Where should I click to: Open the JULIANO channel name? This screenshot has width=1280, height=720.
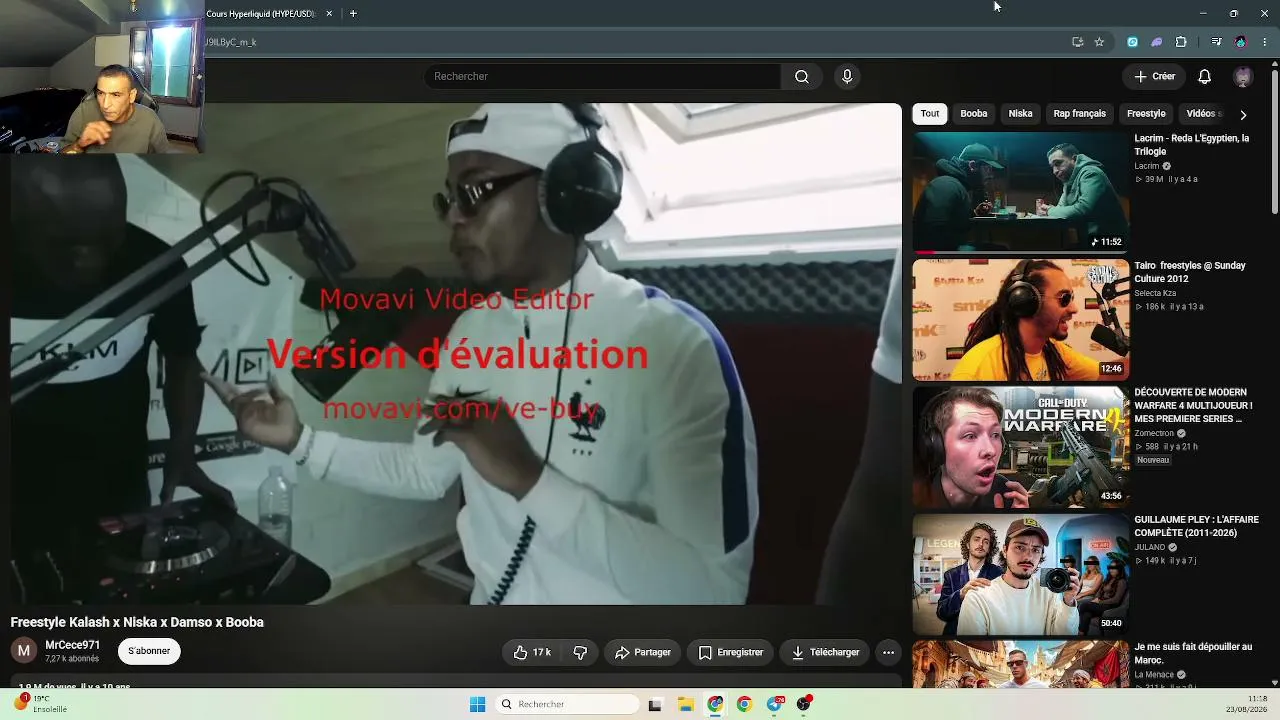[1150, 547]
